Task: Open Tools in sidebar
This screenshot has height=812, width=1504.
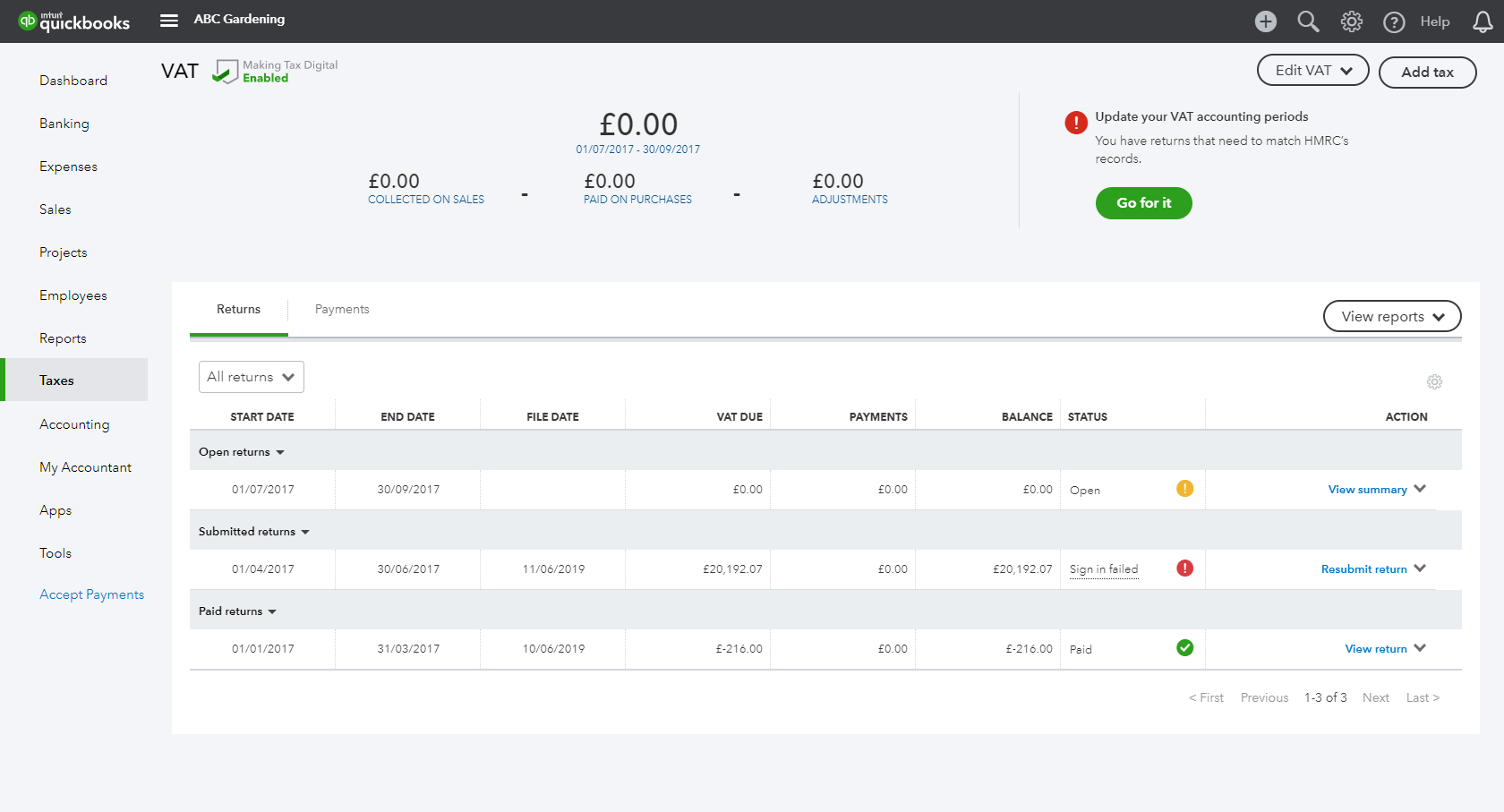Action: click(x=56, y=553)
